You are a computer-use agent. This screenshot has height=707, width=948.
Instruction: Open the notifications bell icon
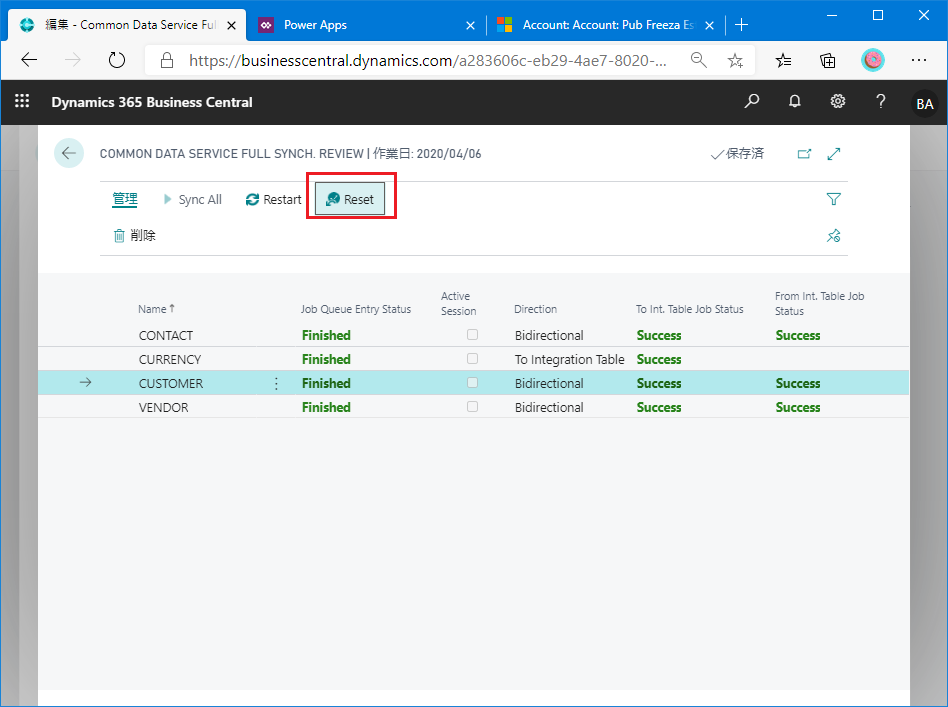(795, 102)
